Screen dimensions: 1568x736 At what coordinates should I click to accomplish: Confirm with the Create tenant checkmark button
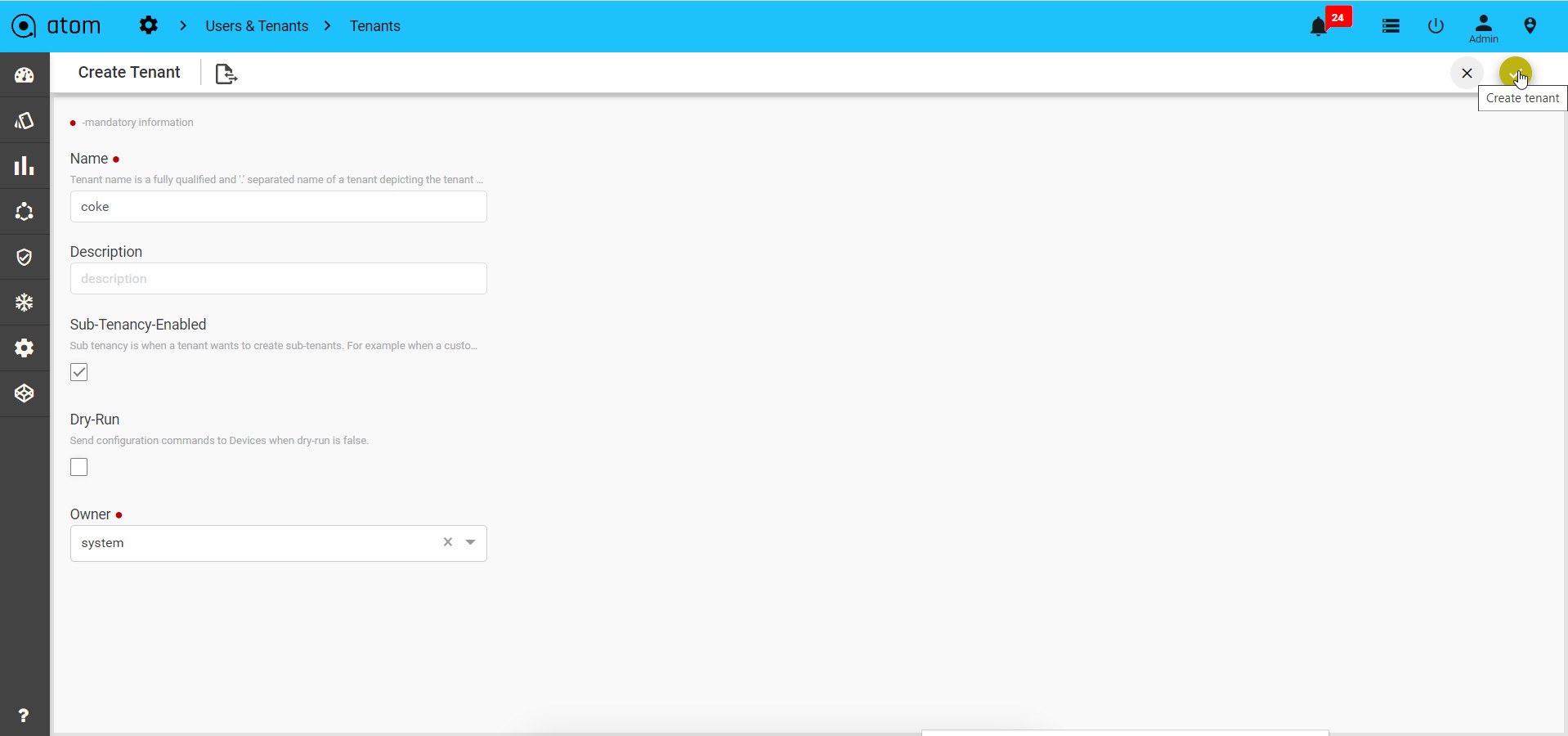pyautogui.click(x=1515, y=73)
